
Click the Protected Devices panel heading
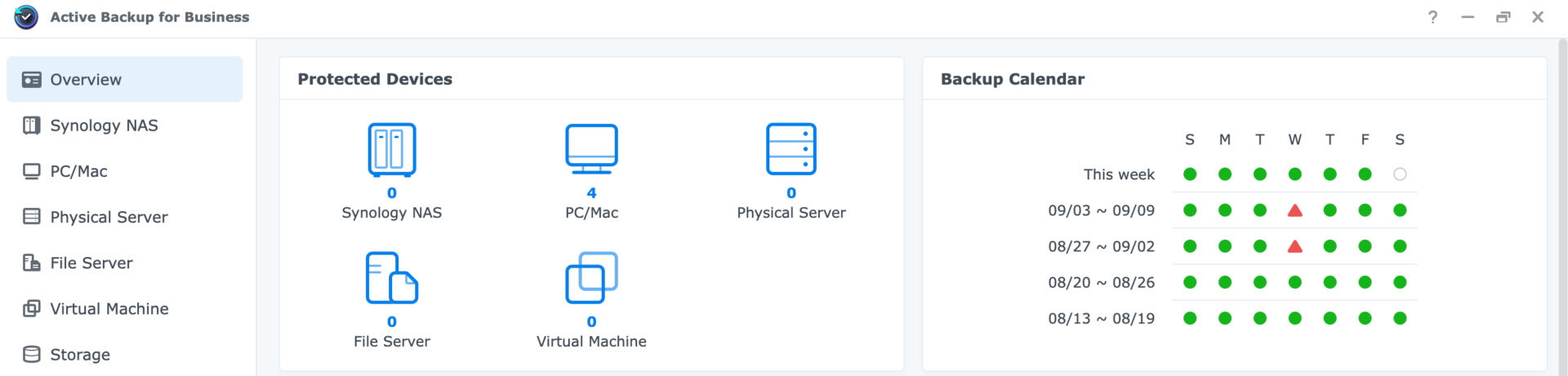tap(375, 79)
